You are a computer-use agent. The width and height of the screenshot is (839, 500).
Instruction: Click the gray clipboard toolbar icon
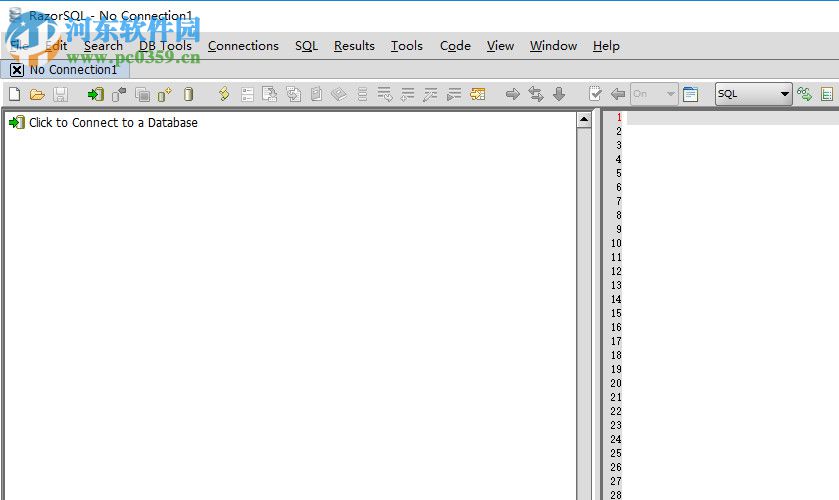click(316, 94)
